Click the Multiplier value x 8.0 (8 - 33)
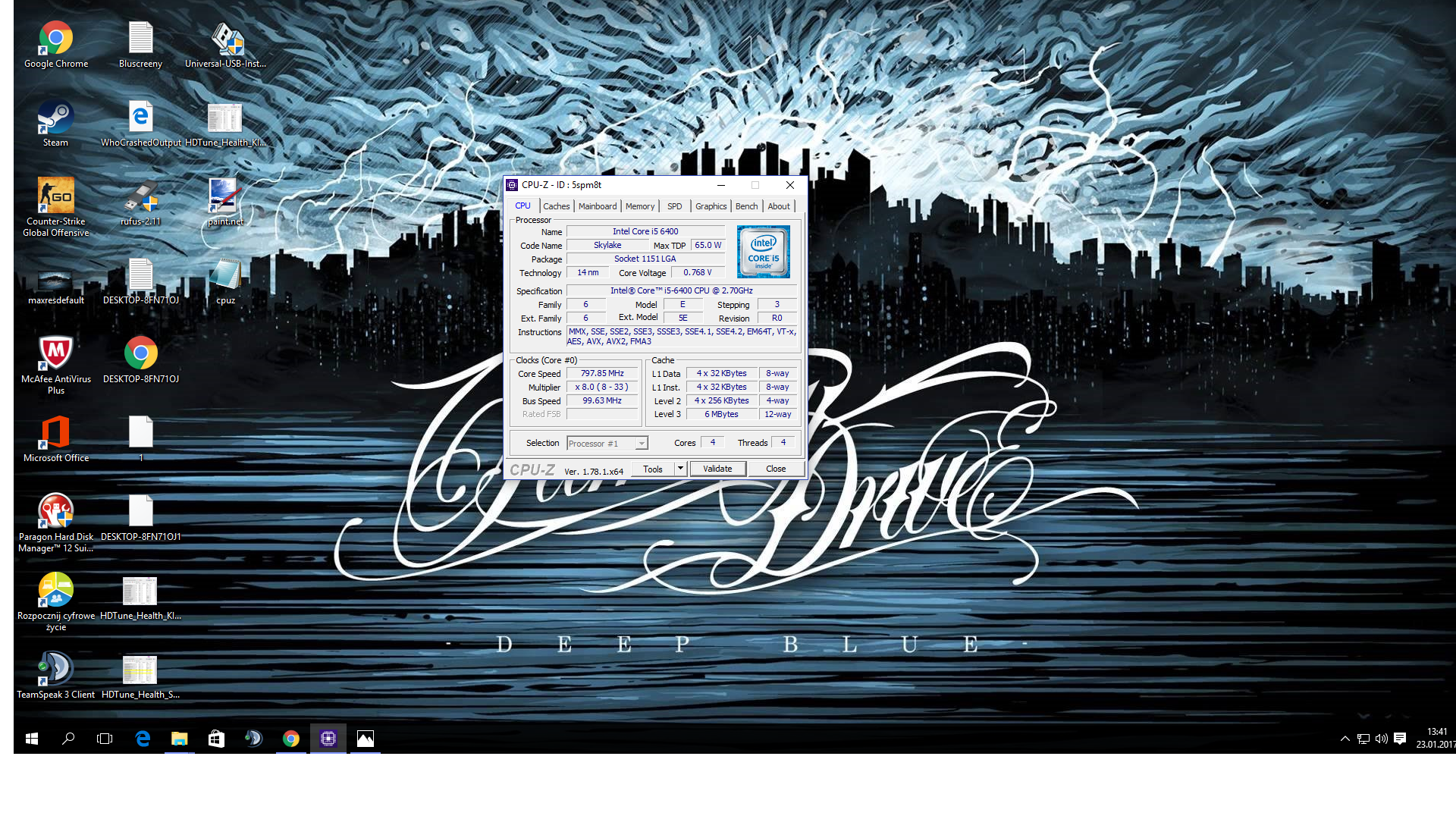 coord(602,388)
